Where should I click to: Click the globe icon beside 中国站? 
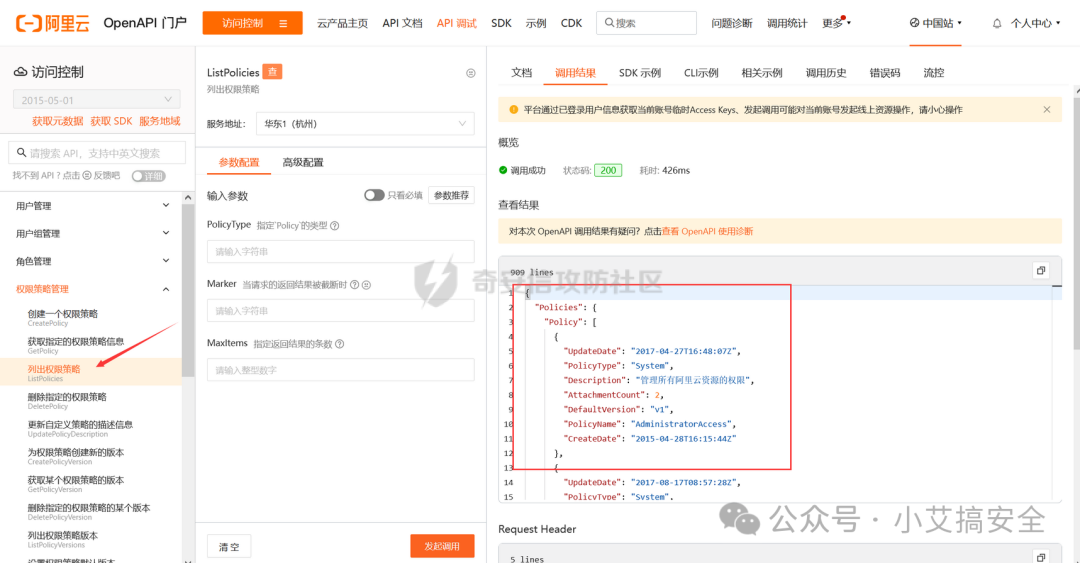coord(914,23)
